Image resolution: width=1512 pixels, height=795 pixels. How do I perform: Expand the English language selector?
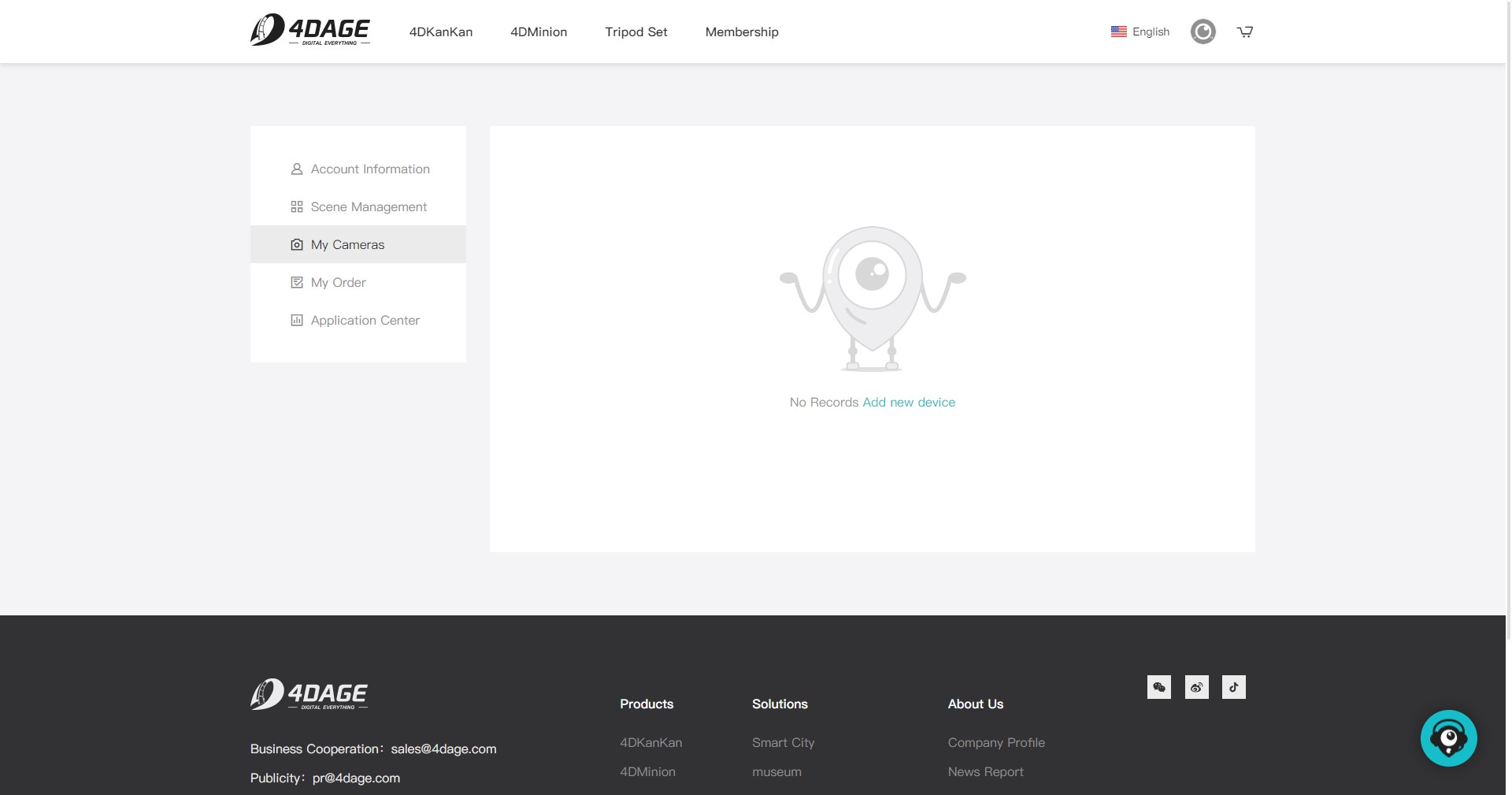pyautogui.click(x=1151, y=32)
